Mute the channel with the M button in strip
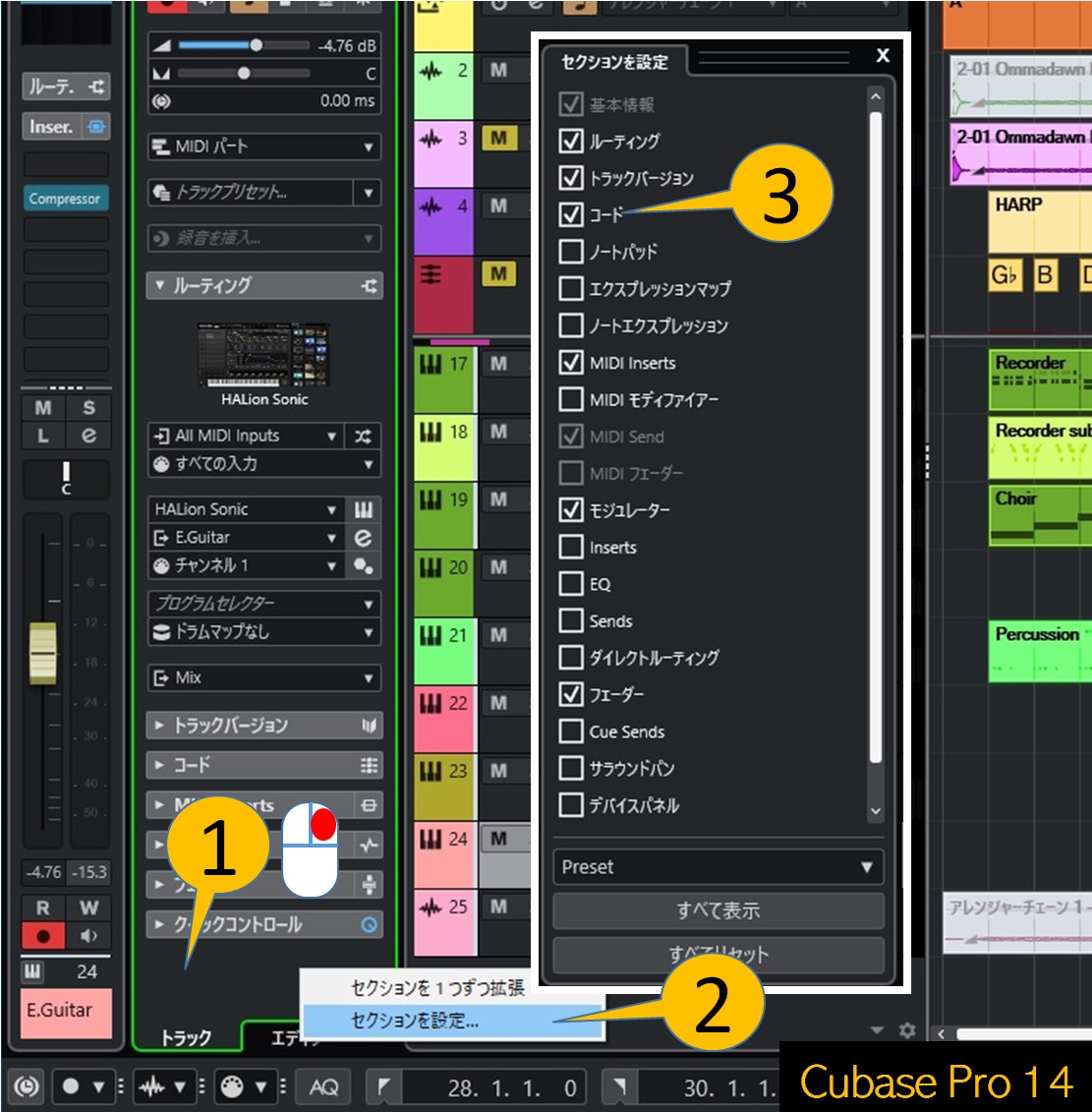The image size is (1092, 1112). click(x=42, y=408)
